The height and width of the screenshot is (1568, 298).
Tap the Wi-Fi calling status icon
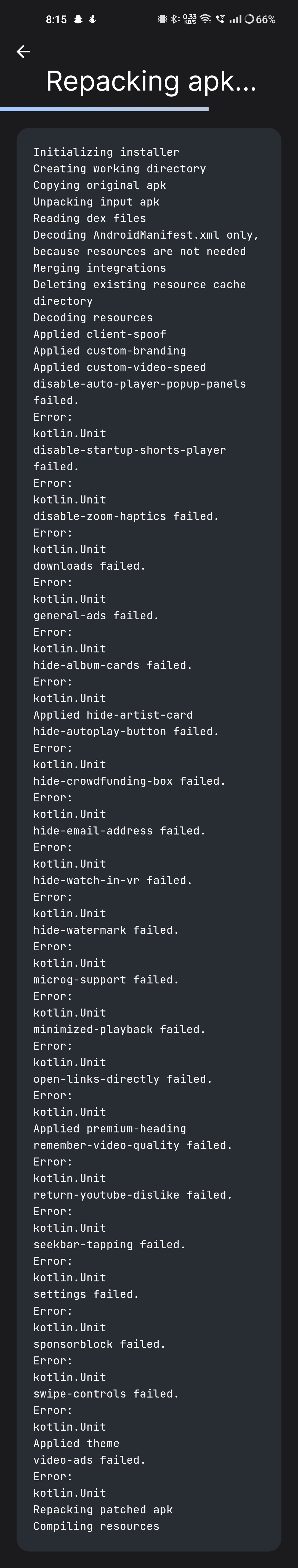[221, 20]
